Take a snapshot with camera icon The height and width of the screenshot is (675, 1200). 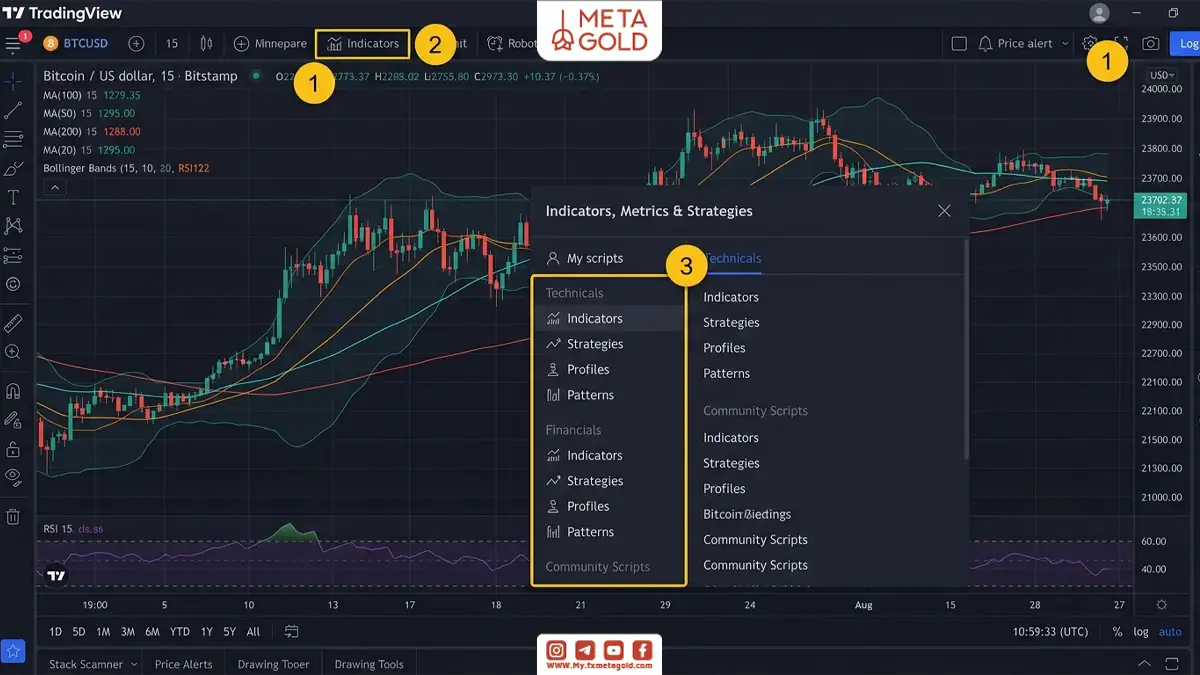point(1151,44)
